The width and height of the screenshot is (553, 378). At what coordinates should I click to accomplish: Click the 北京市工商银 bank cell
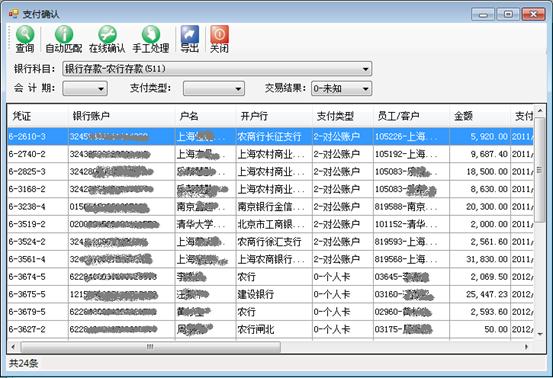click(x=274, y=224)
